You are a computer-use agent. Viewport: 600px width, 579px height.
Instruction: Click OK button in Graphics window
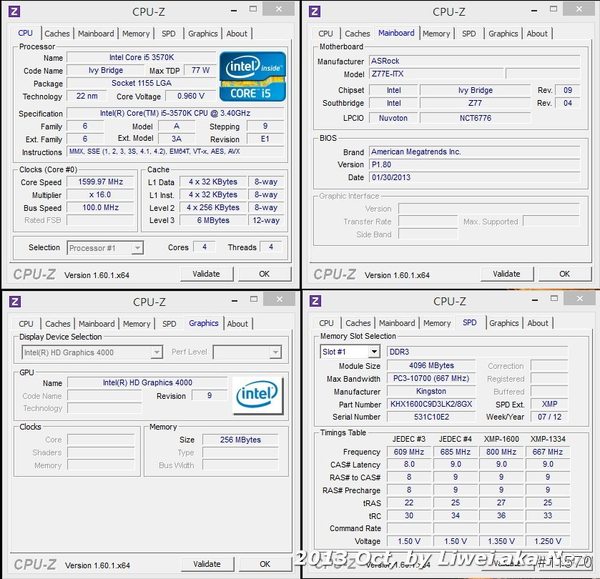[x=265, y=564]
